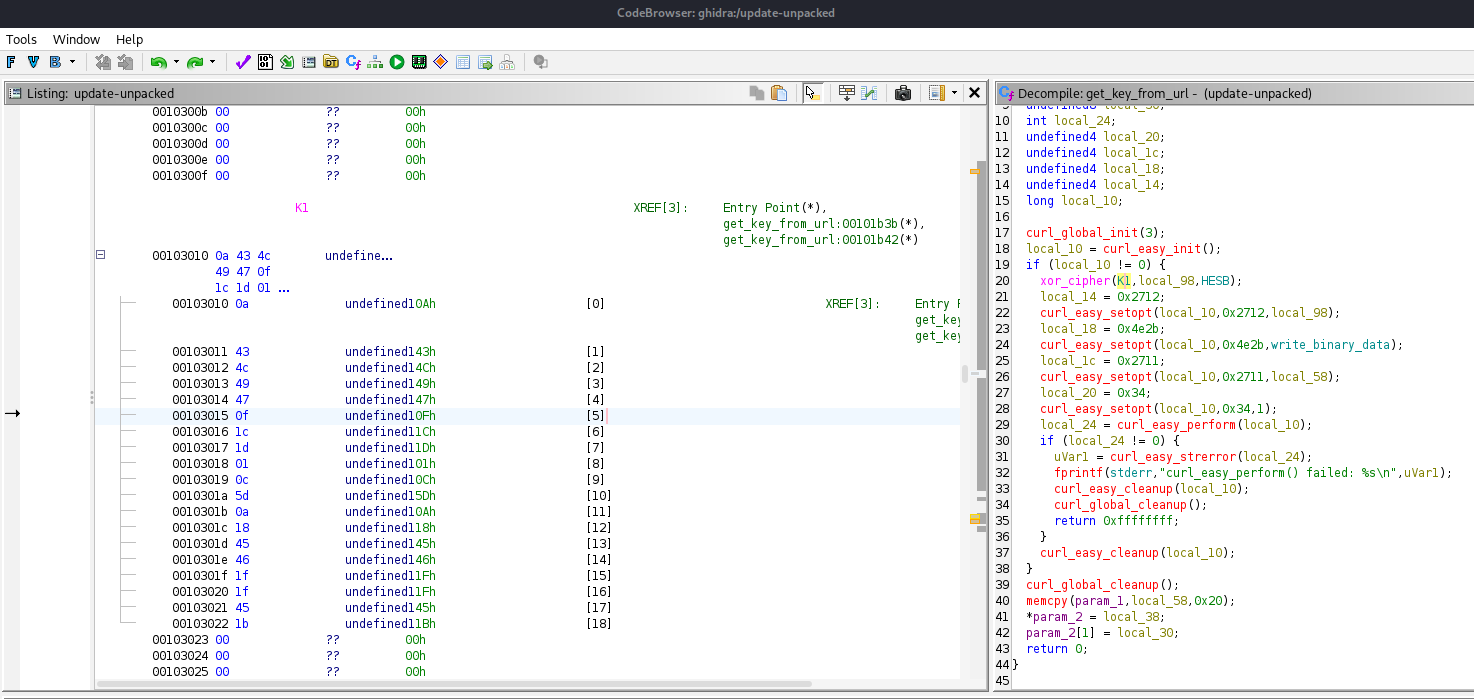Follow the Entry Point(*) XREF link
This screenshot has height=699, width=1474.
775,208
